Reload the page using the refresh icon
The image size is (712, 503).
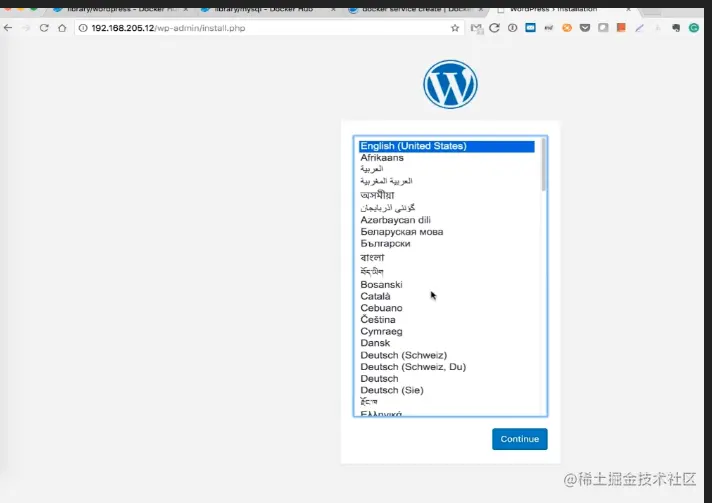click(x=44, y=28)
